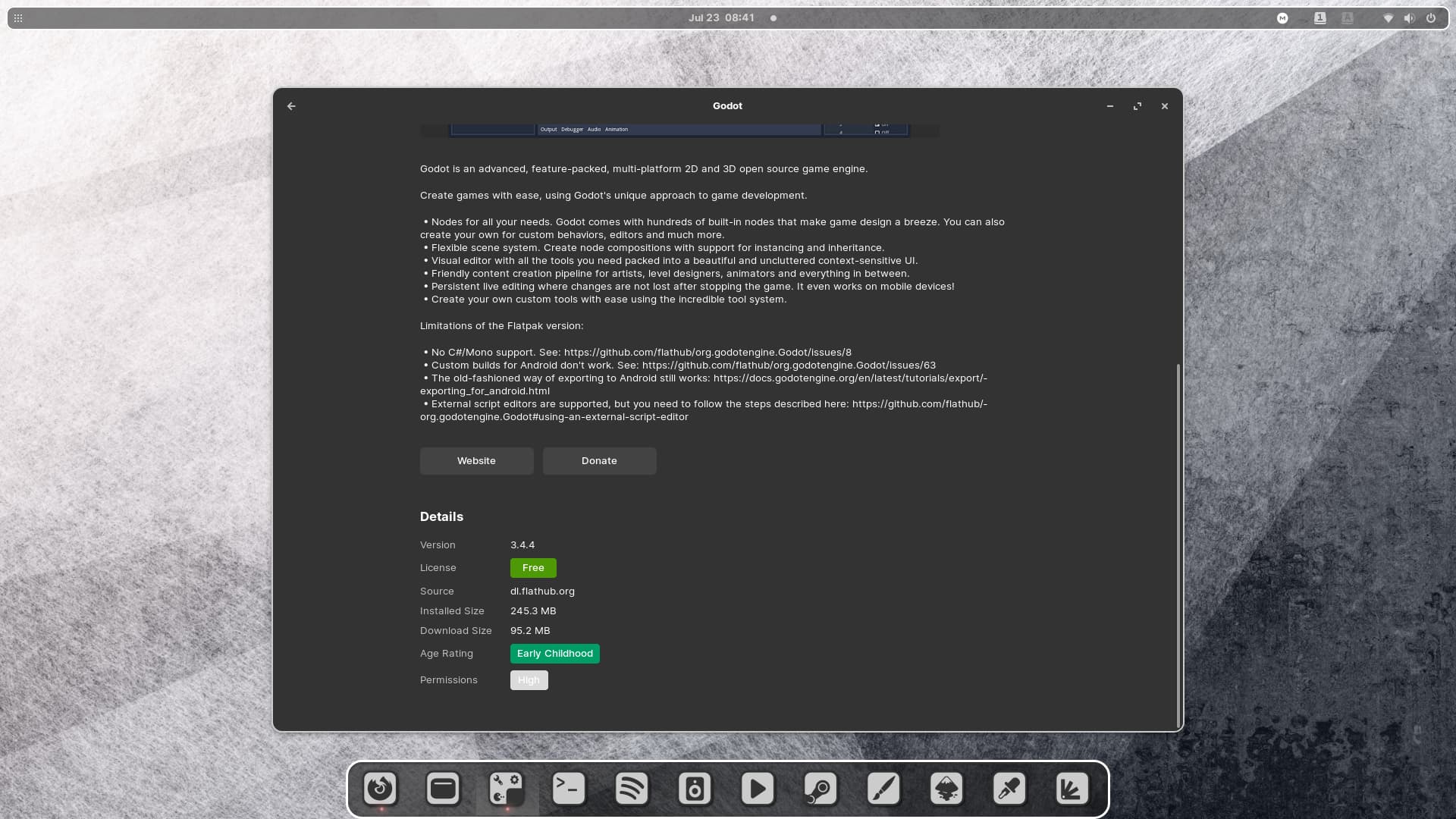Click the No C#/Mono support line
1456x819 pixels.
(x=637, y=353)
